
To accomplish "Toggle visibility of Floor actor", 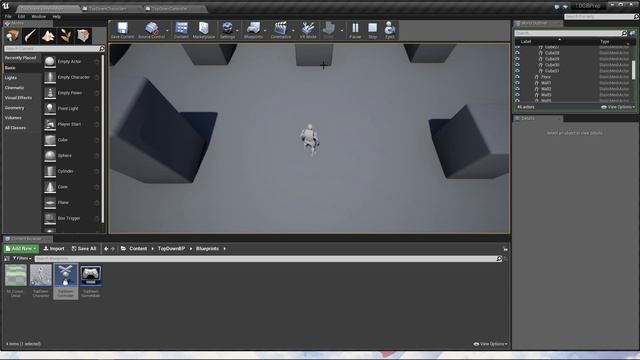I will coord(517,77).
